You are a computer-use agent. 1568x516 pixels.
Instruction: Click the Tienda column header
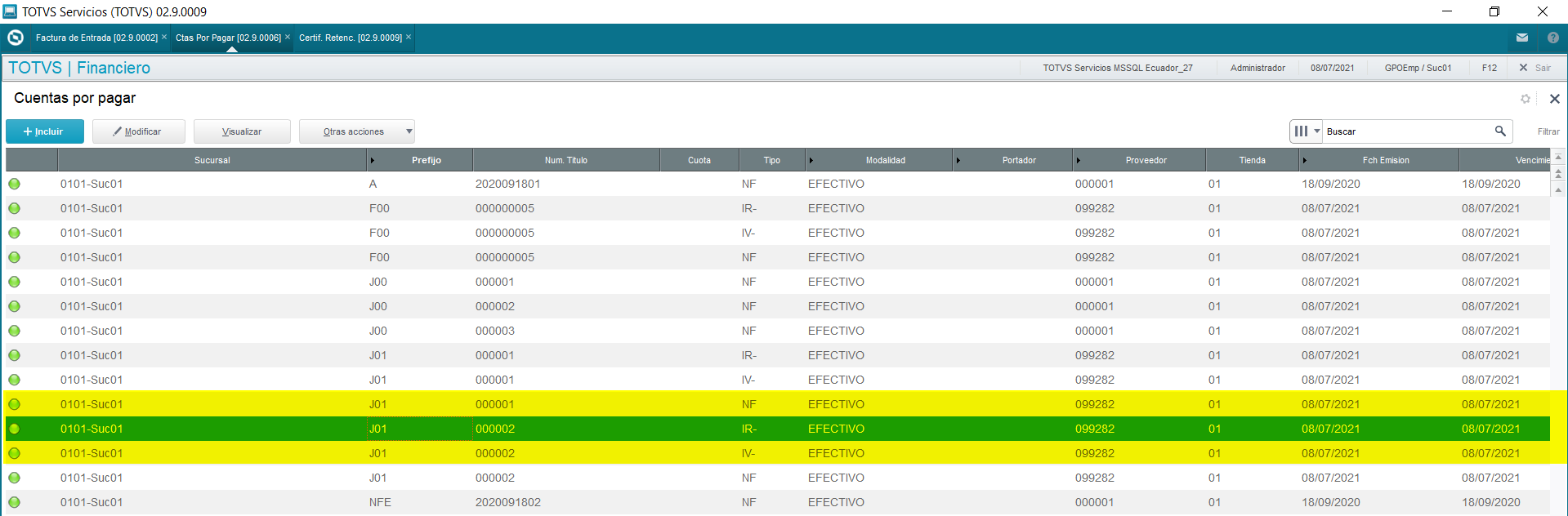click(x=1252, y=160)
